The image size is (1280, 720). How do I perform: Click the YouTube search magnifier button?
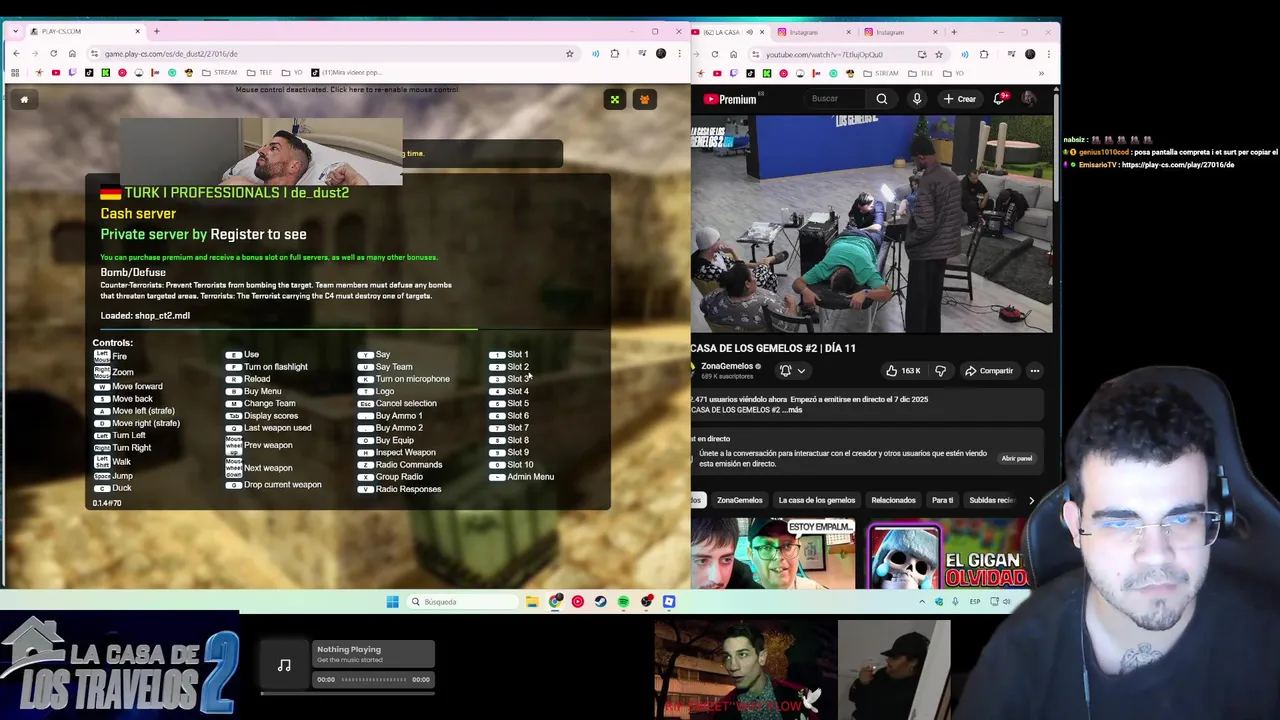tap(882, 99)
